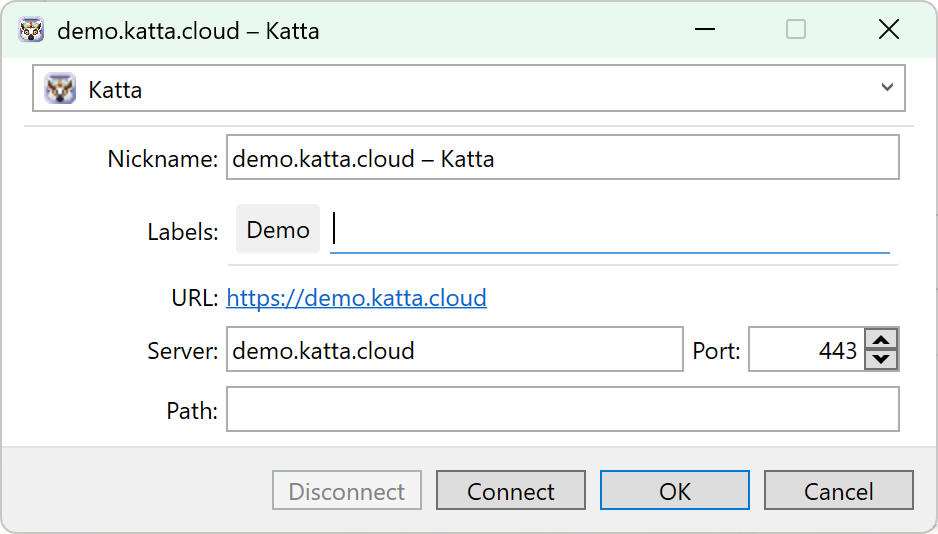Click the Katta lemur icon in title bar

pyautogui.click(x=31, y=29)
